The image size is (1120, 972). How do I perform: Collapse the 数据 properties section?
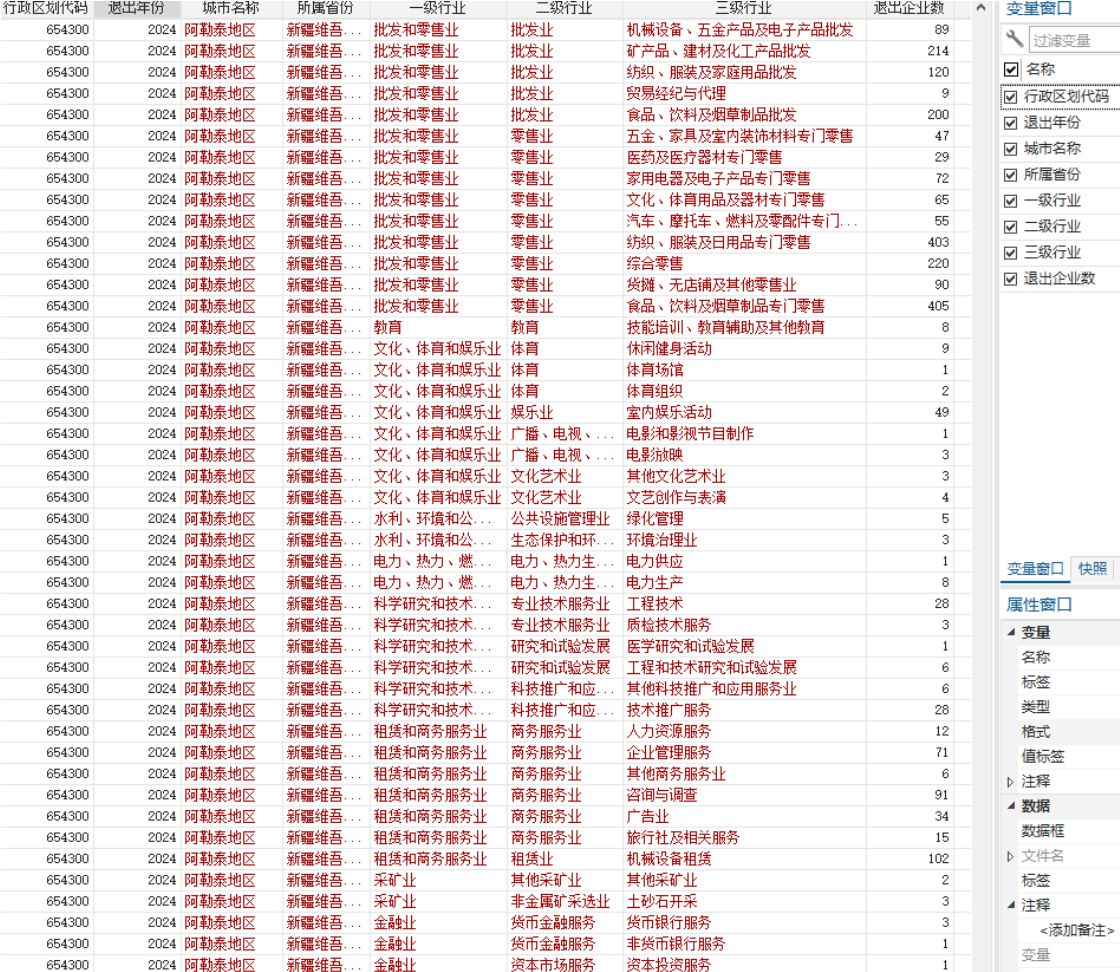click(1011, 806)
